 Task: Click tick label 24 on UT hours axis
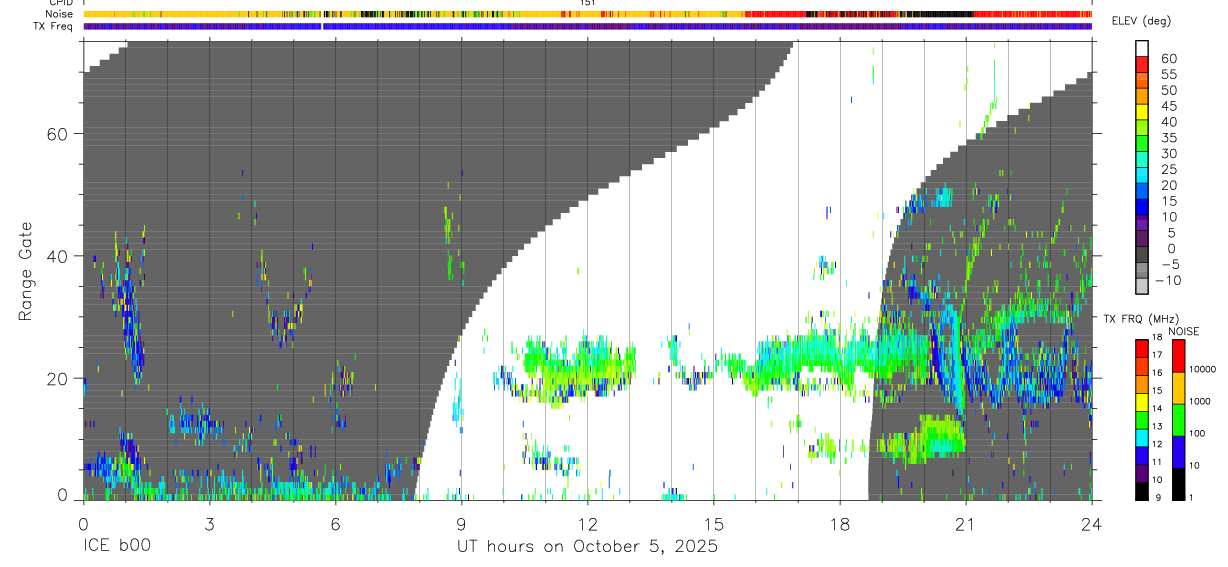[1091, 524]
